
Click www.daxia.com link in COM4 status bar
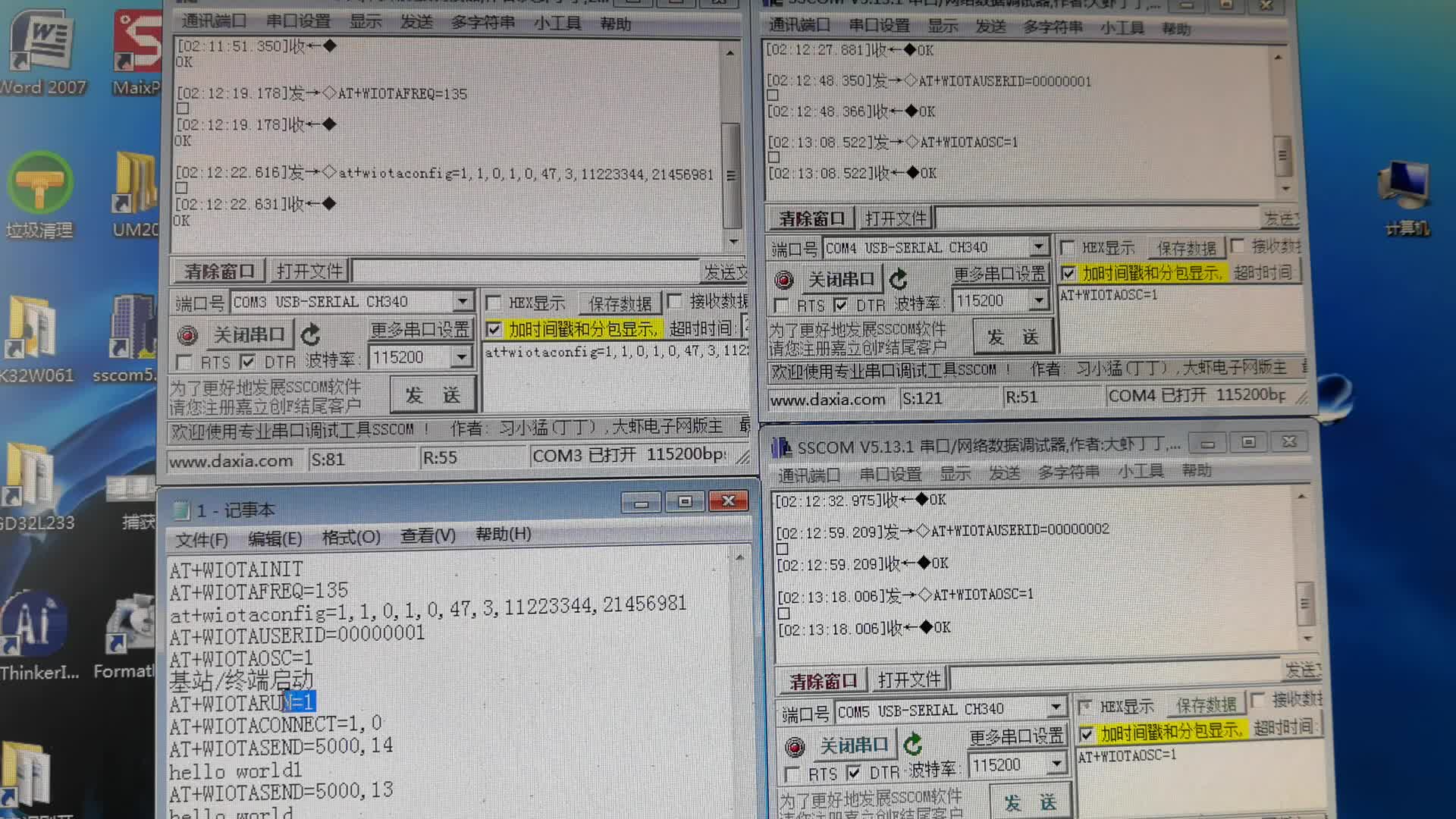coord(827,400)
